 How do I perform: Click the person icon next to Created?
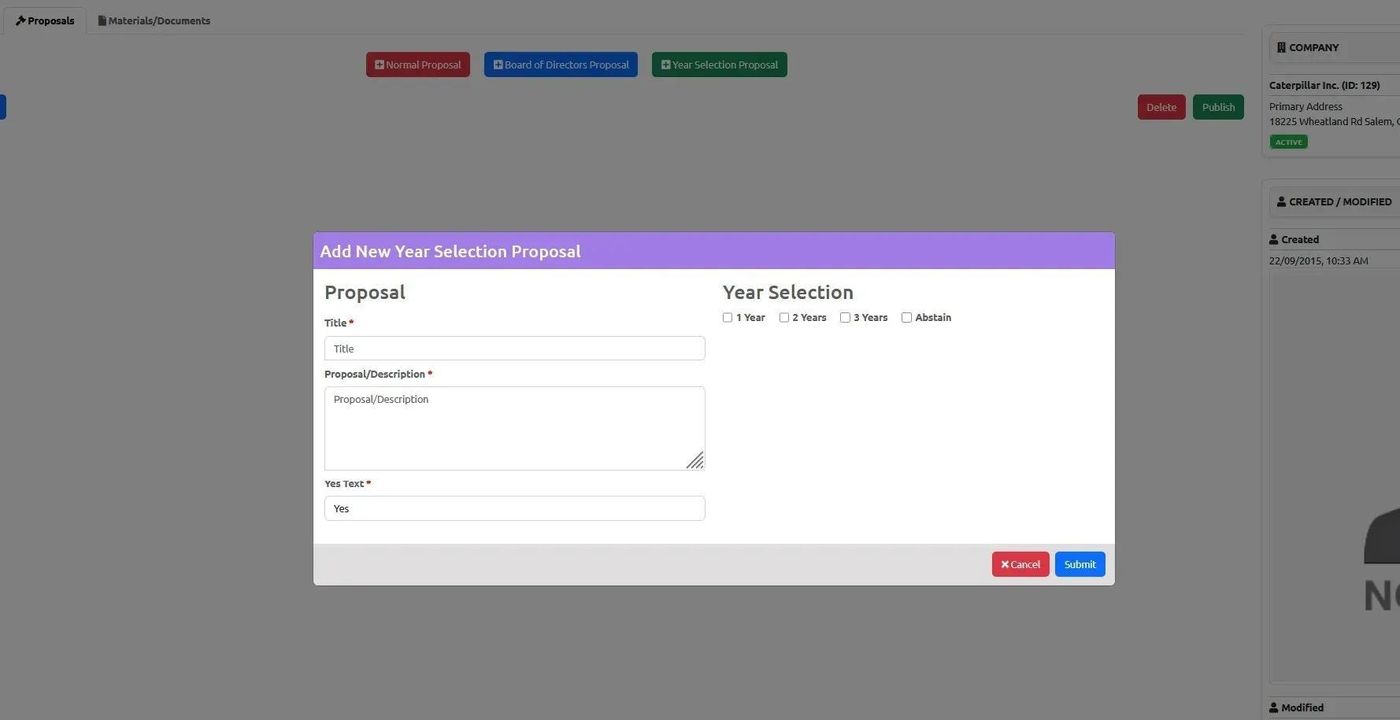tap(1274, 240)
